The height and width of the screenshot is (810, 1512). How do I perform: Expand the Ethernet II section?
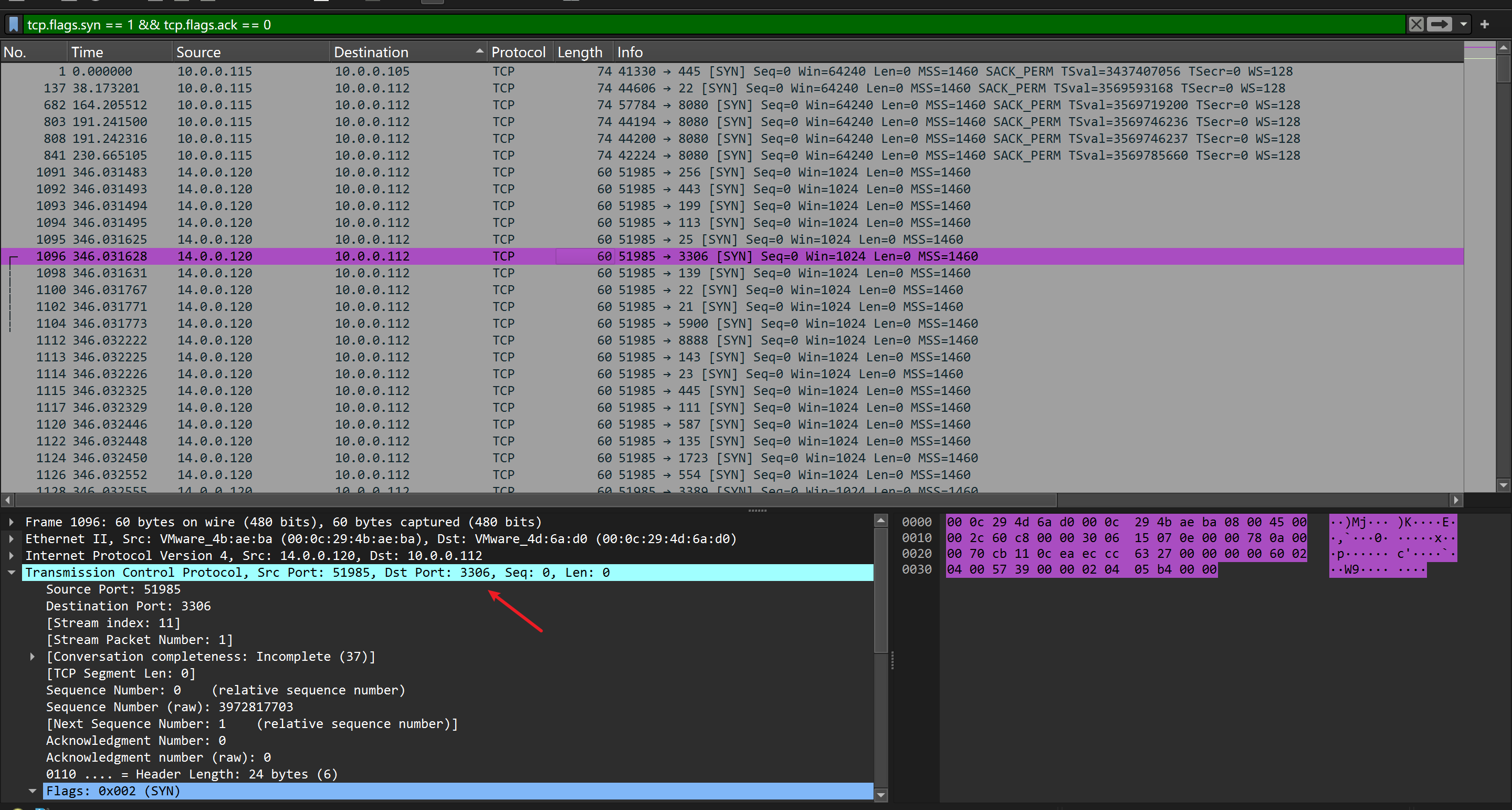11,538
